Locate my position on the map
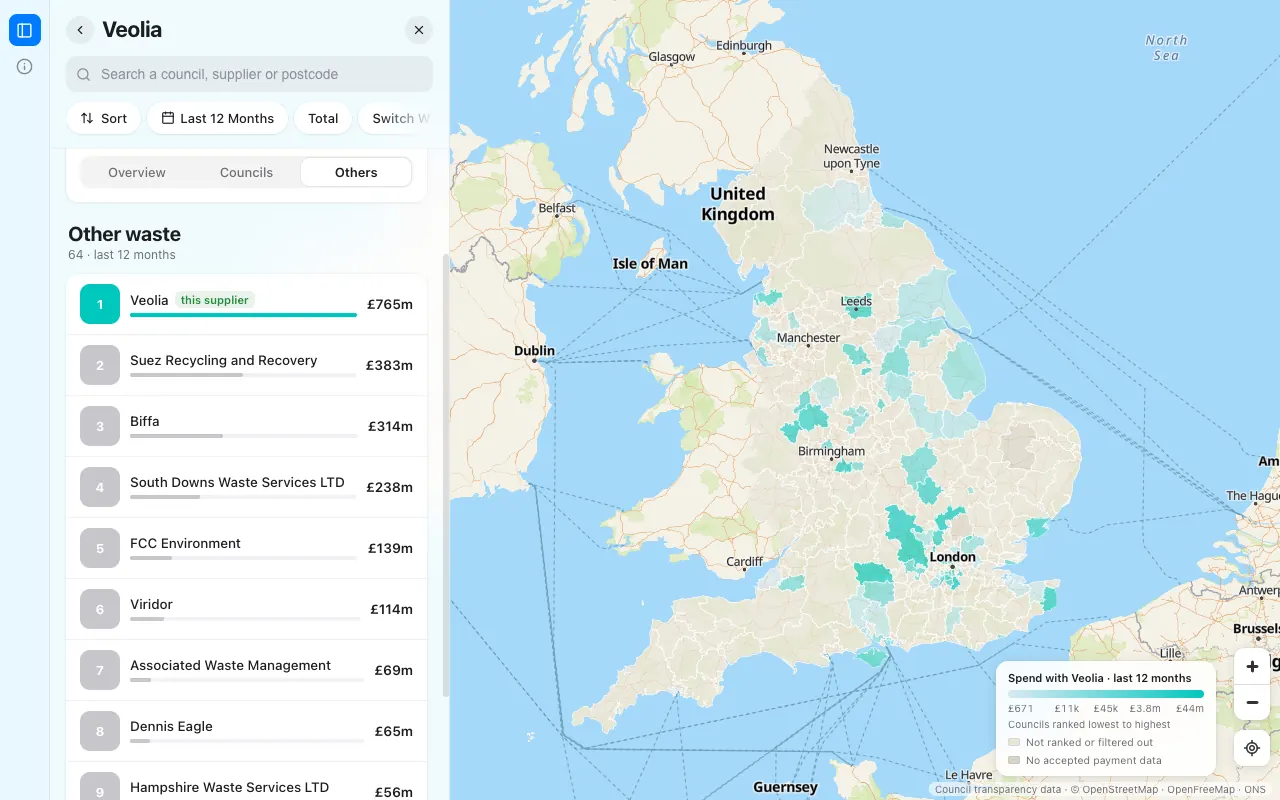Viewport: 1280px width, 800px height. coord(1252,748)
